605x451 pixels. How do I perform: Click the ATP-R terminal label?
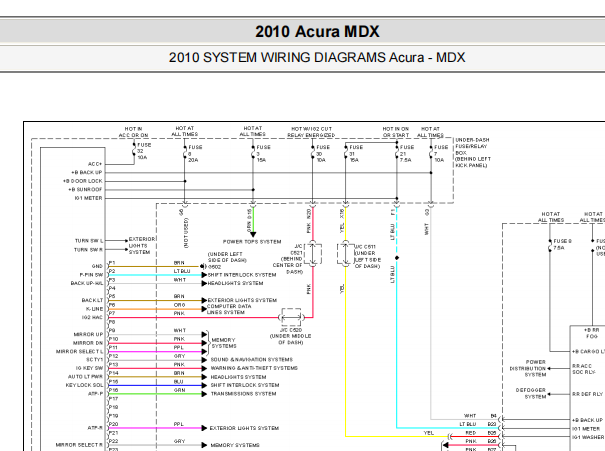click(95, 428)
